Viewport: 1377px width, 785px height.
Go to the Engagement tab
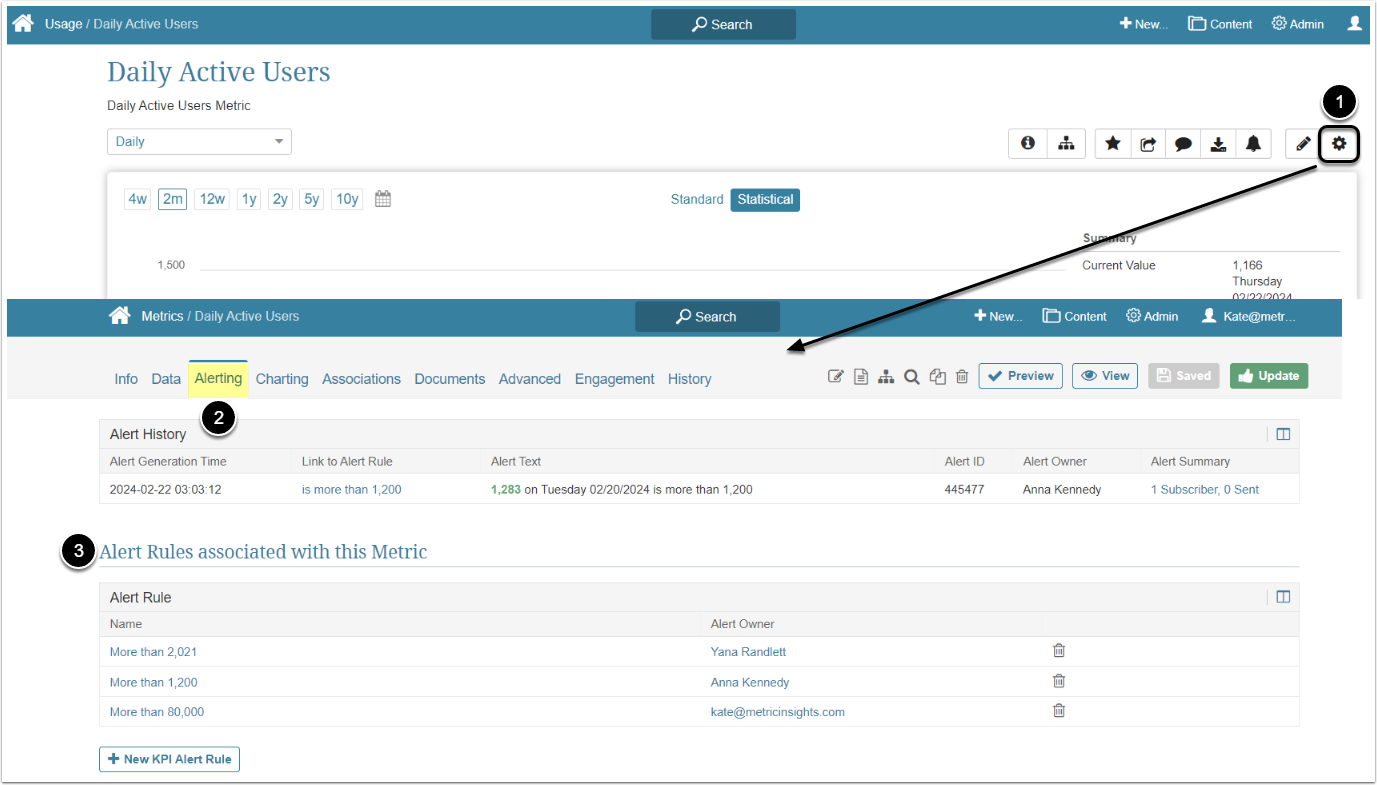click(x=615, y=379)
